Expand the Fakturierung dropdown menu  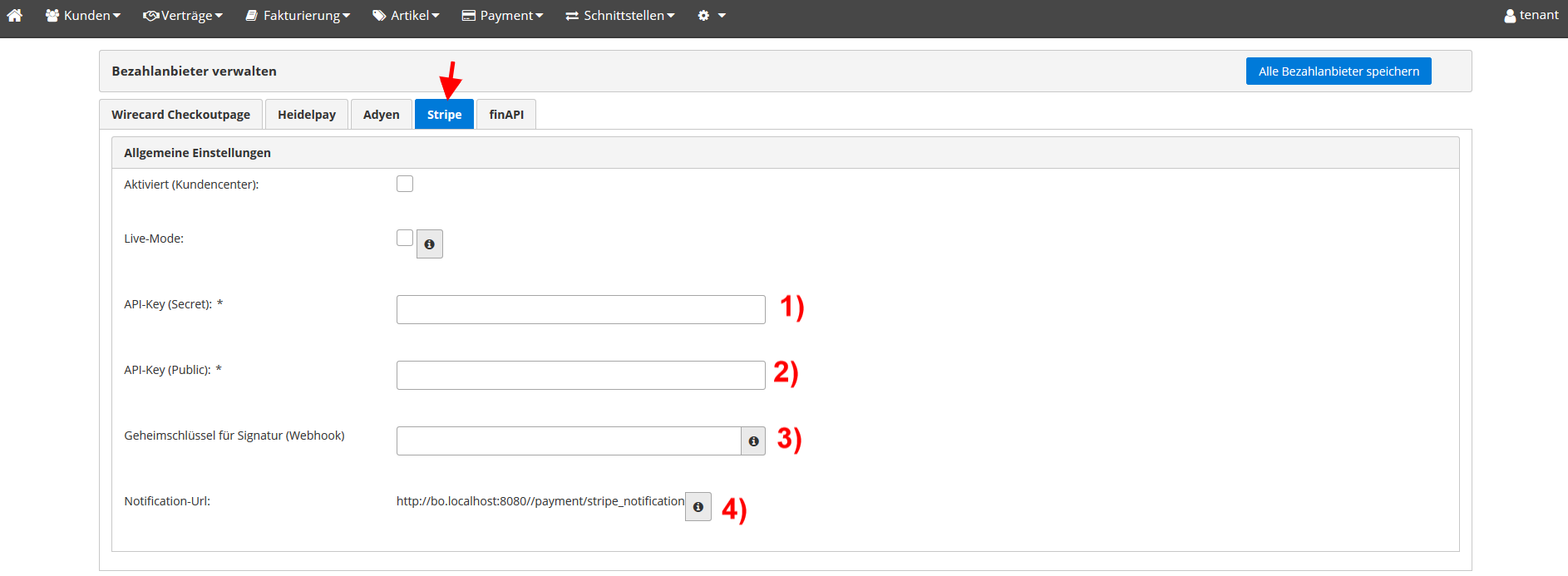[x=298, y=16]
